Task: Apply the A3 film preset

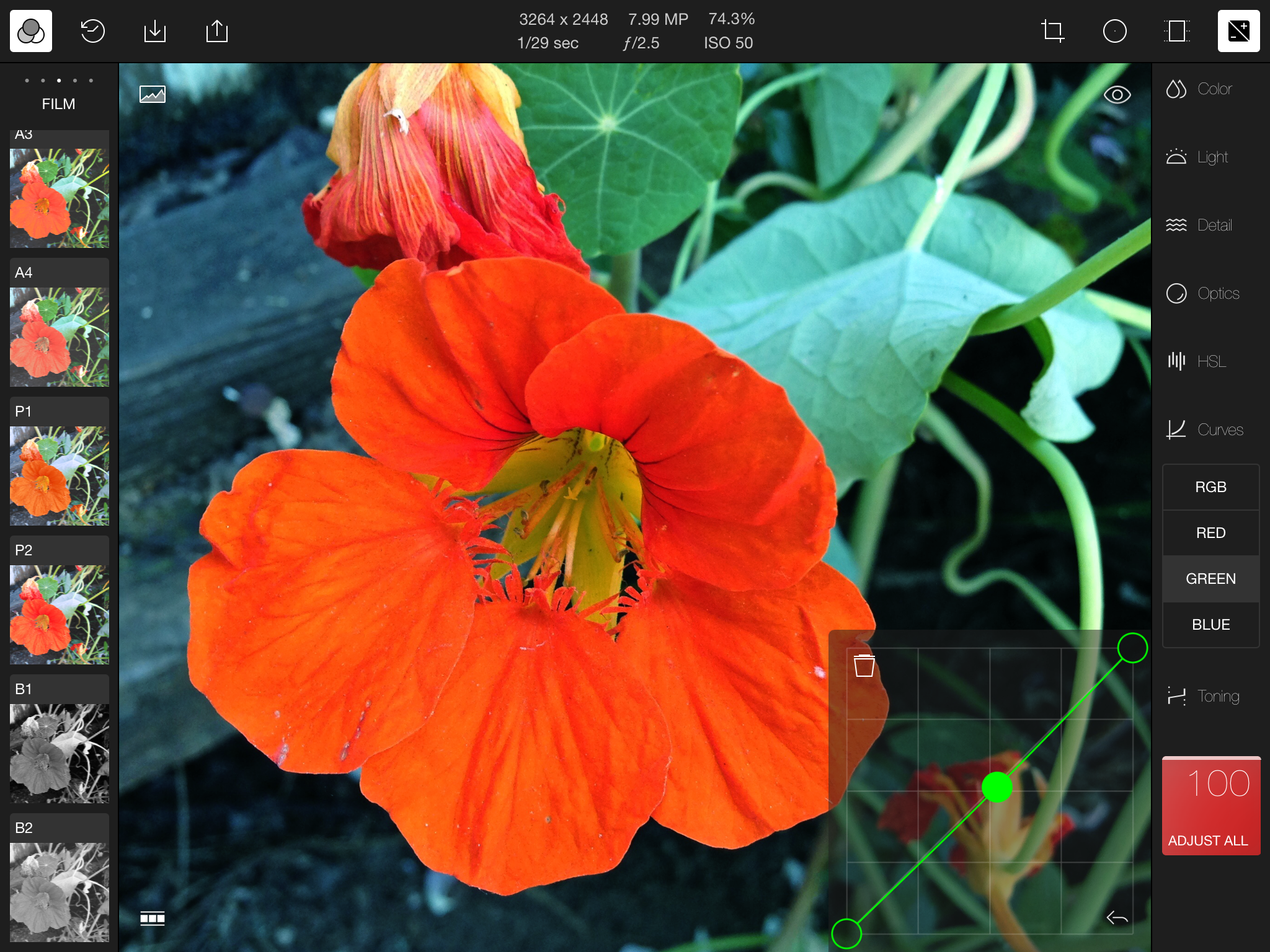Action: [x=60, y=189]
